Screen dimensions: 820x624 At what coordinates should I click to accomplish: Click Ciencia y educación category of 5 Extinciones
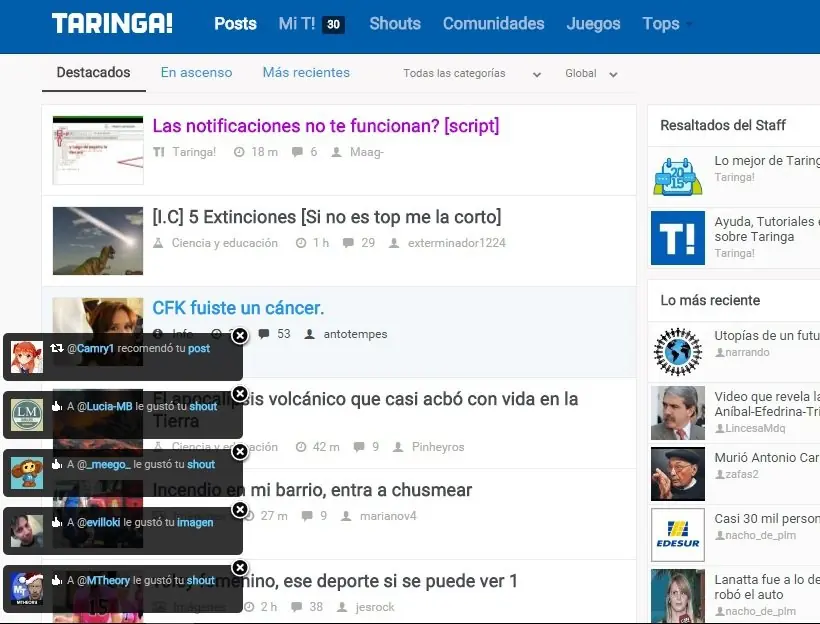225,243
